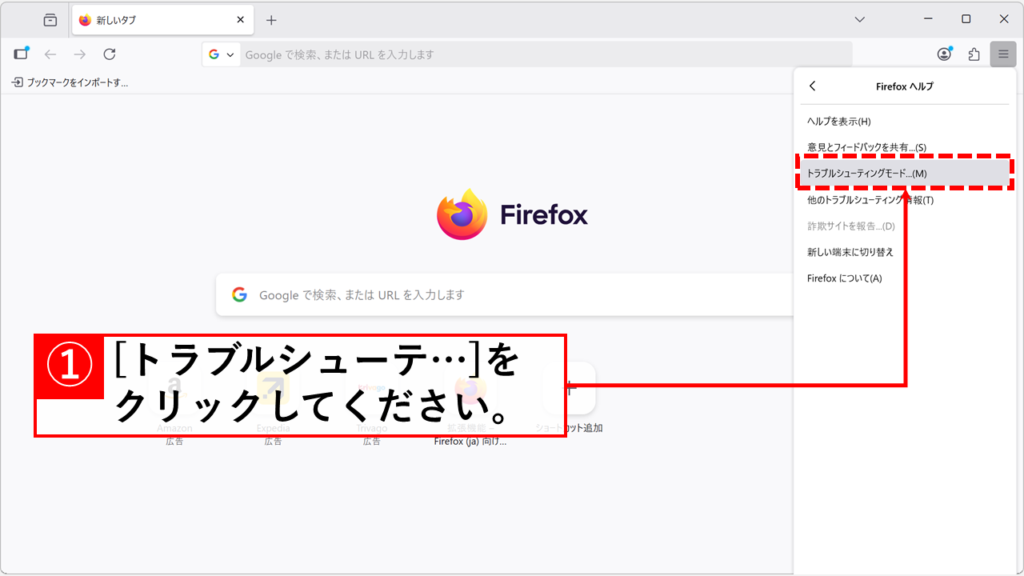Minimize the Firefox window
1024x576 pixels.
tap(928, 19)
